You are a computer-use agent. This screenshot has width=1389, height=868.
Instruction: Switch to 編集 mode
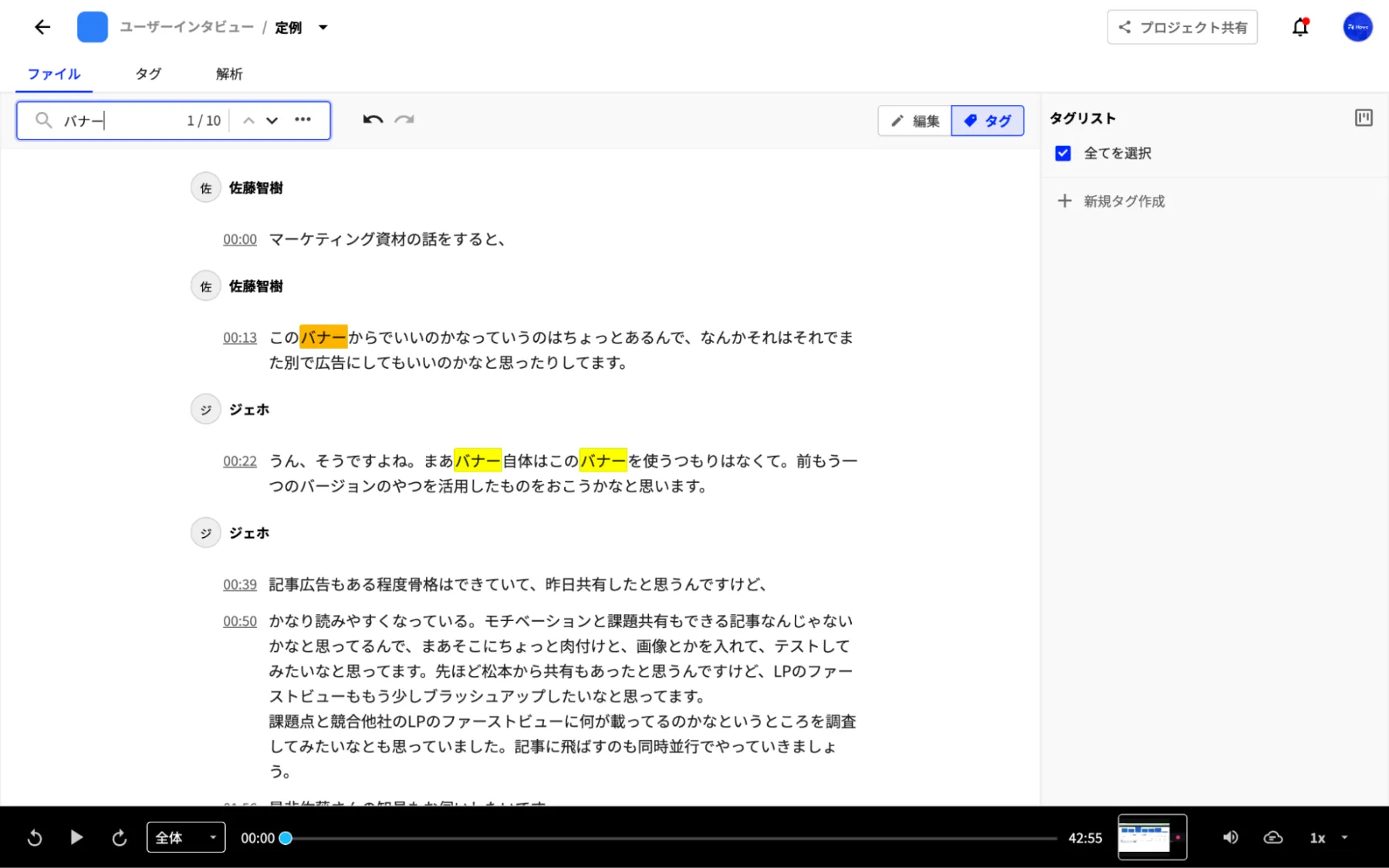914,120
